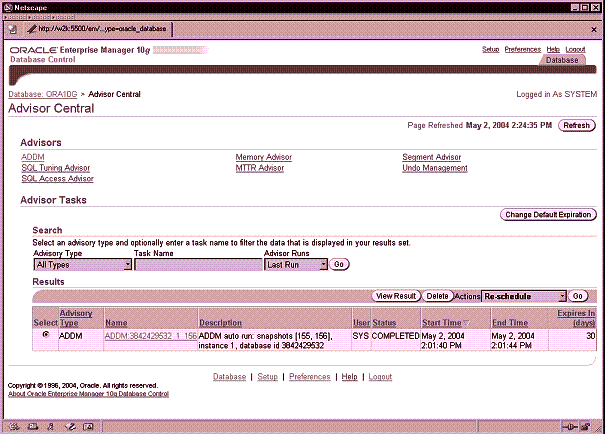This screenshot has height=434, width=605.
Task: Open the Advisory Type dropdown
Action: point(83,265)
